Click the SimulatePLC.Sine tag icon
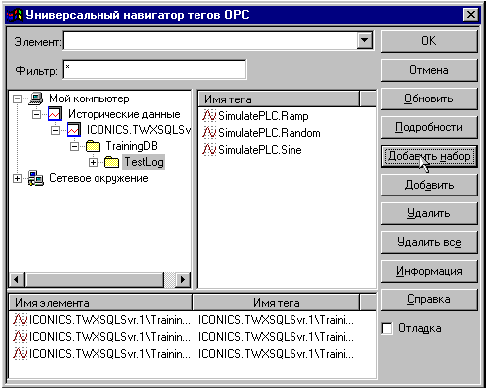 (209, 150)
